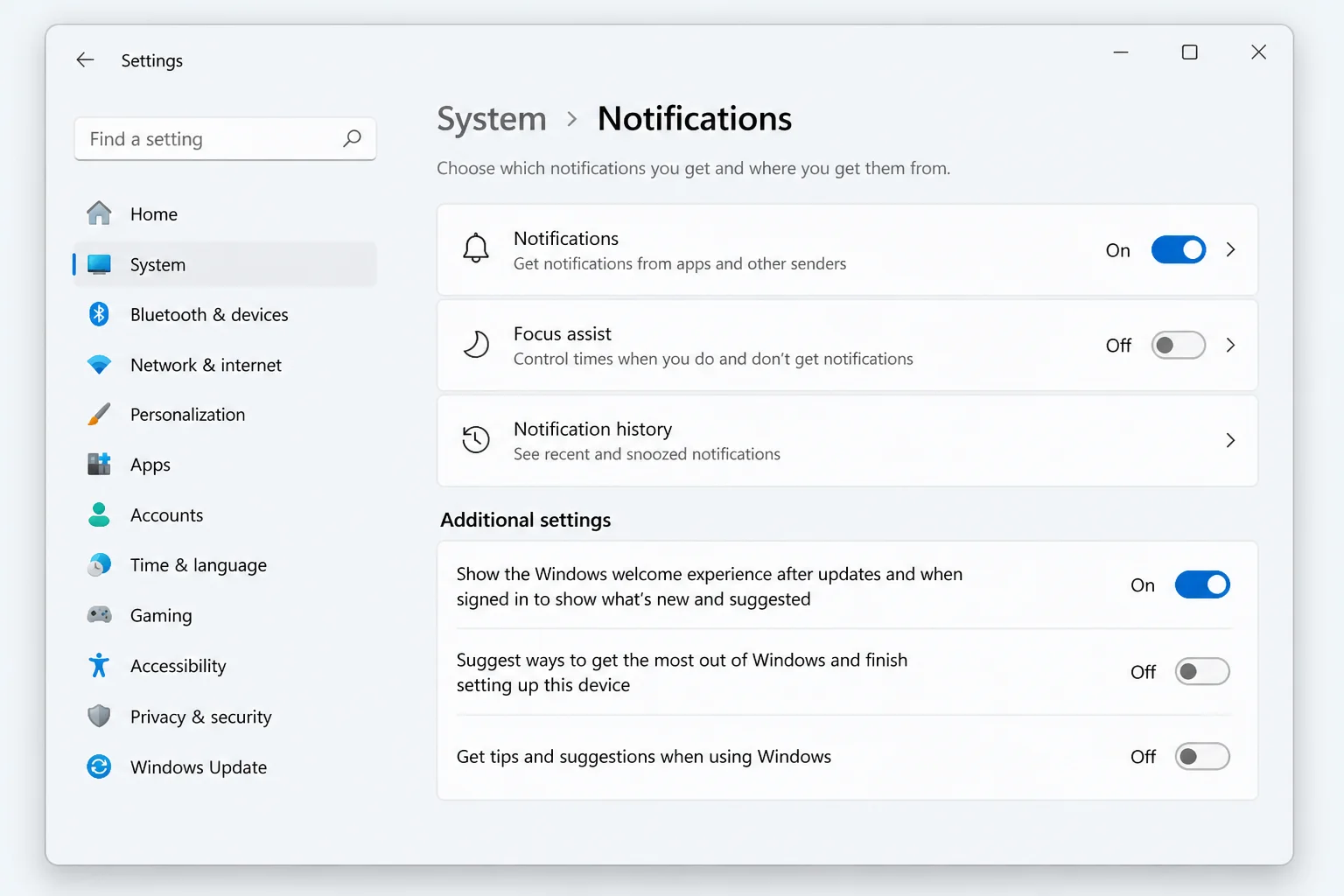Enable the Get tips and suggestions toggle

point(1202,756)
